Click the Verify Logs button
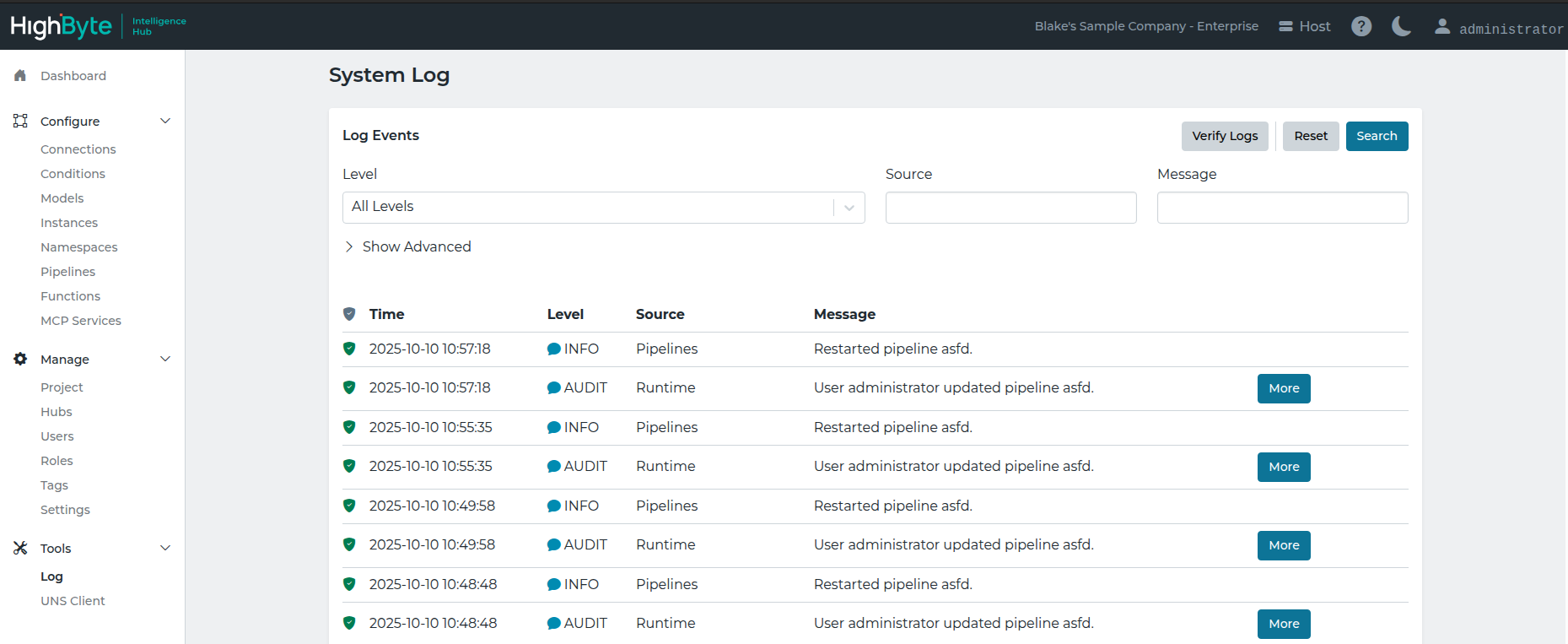This screenshot has height=644, width=1568. click(x=1225, y=136)
